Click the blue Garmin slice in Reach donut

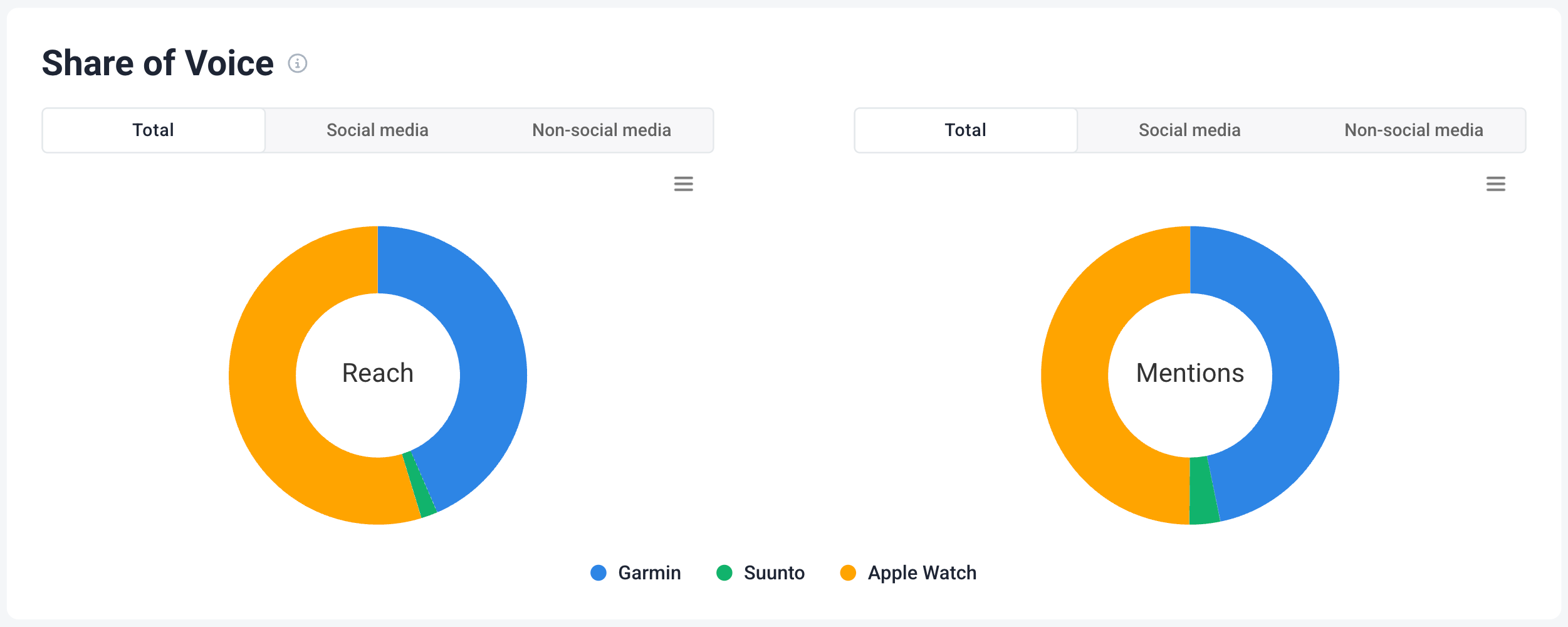[x=486, y=351]
